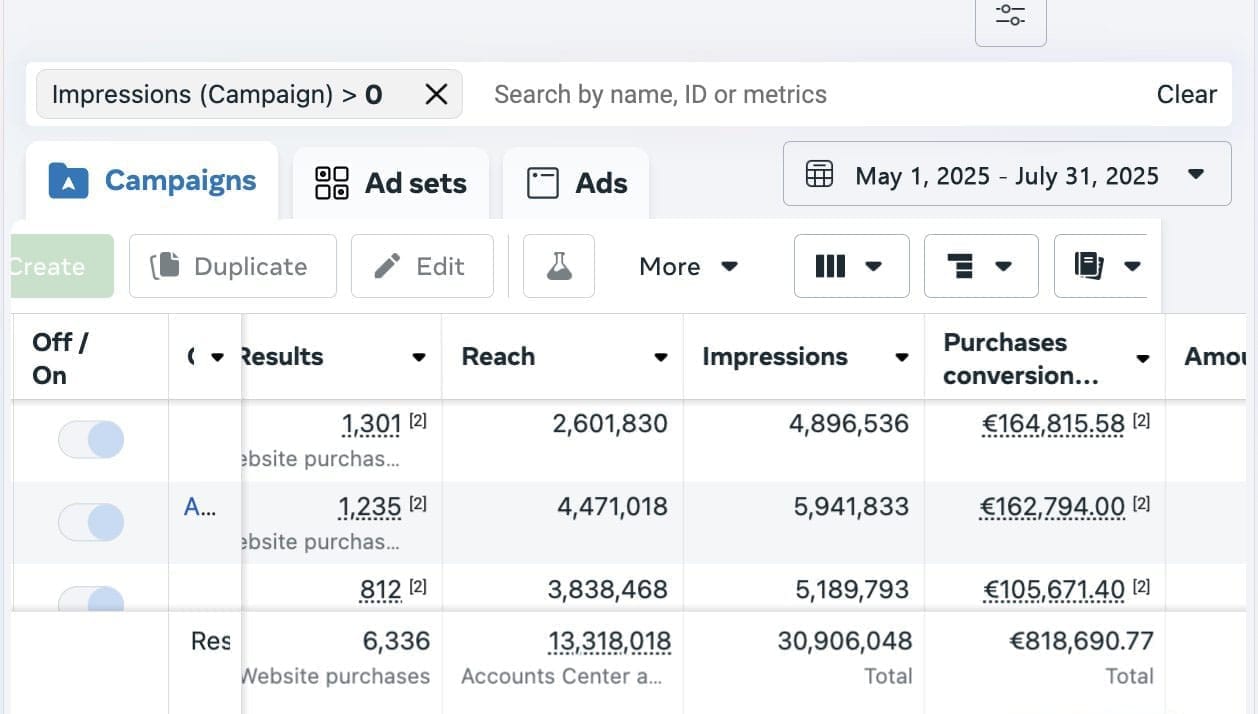Expand the May 1 – July 31 date range dropdown
The height and width of the screenshot is (714, 1258).
click(x=1195, y=175)
